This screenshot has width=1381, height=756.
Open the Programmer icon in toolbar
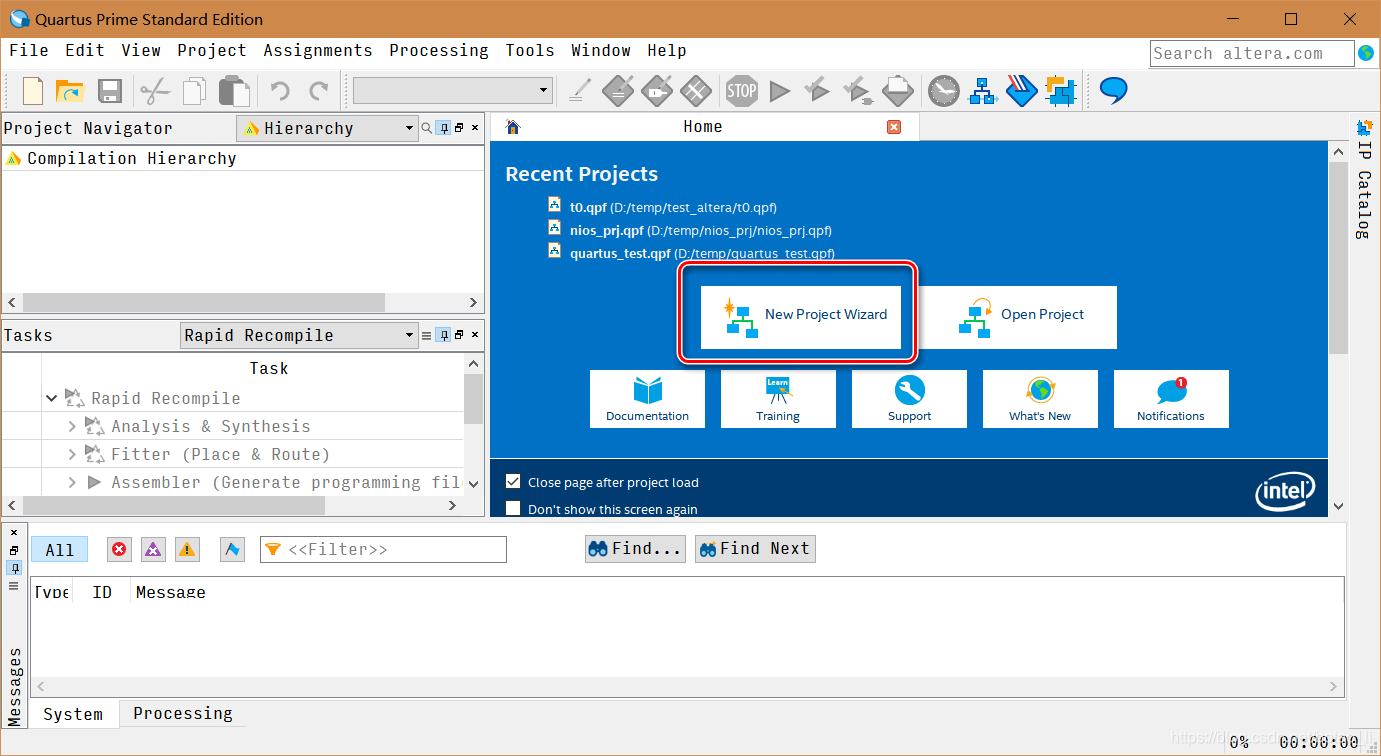1021,91
